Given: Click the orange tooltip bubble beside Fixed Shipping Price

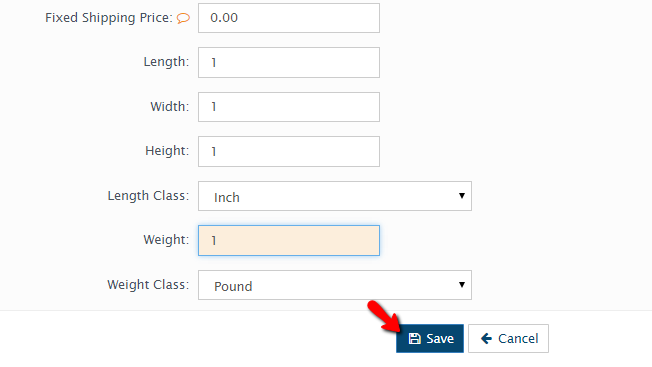Looking at the screenshot, I should pyautogui.click(x=183, y=18).
